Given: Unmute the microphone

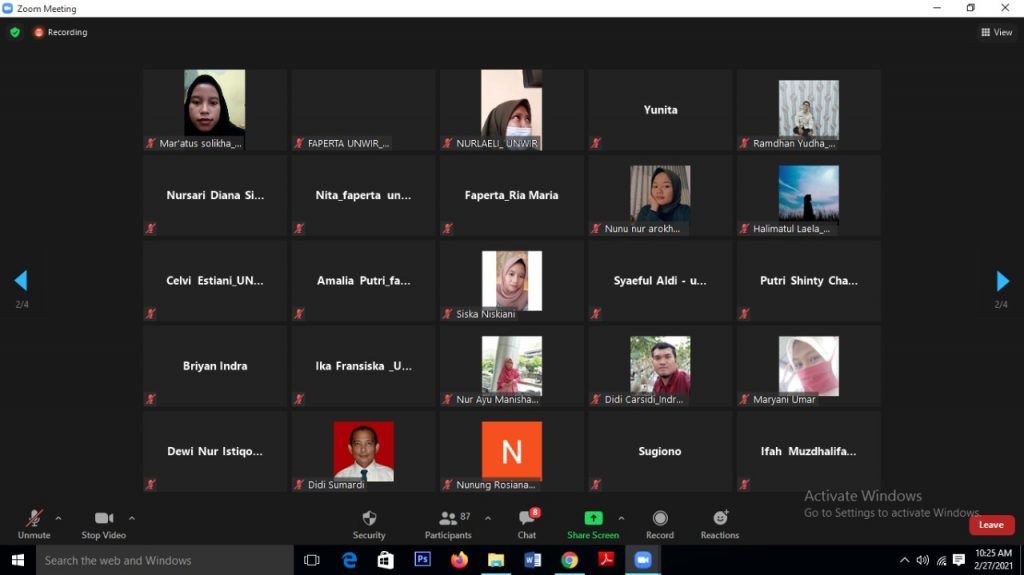Looking at the screenshot, I should tap(34, 518).
